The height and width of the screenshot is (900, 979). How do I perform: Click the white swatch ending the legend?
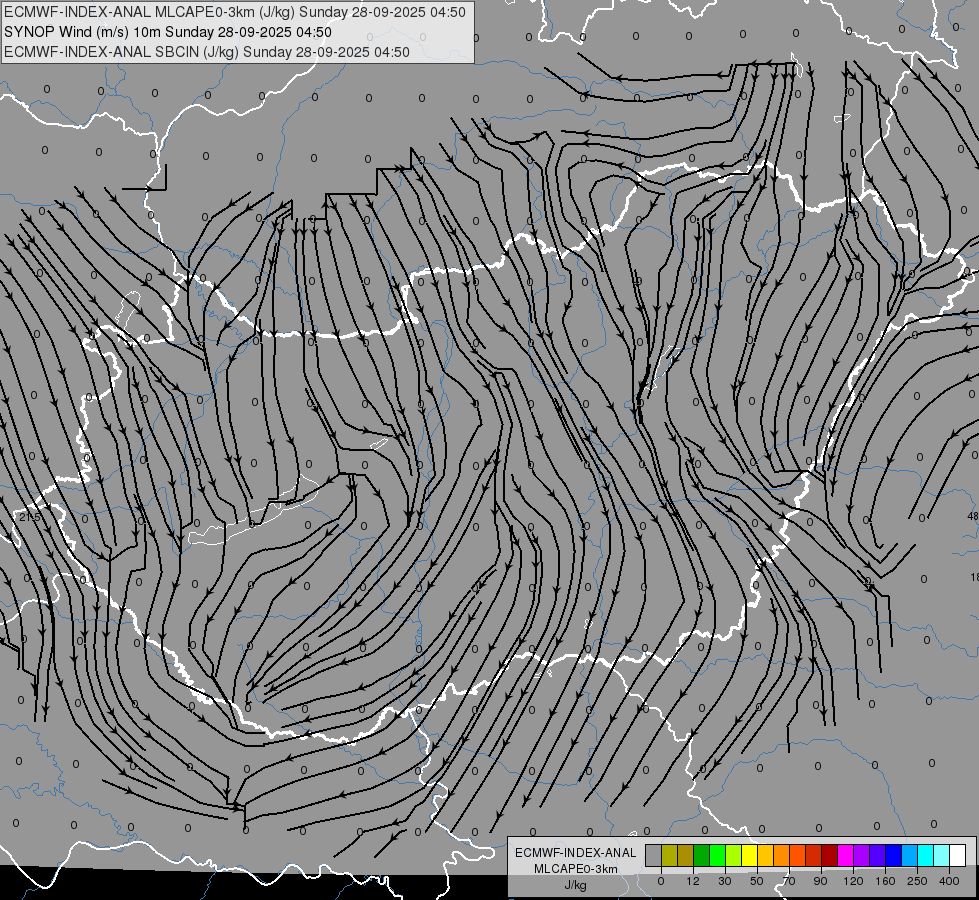coord(957,855)
